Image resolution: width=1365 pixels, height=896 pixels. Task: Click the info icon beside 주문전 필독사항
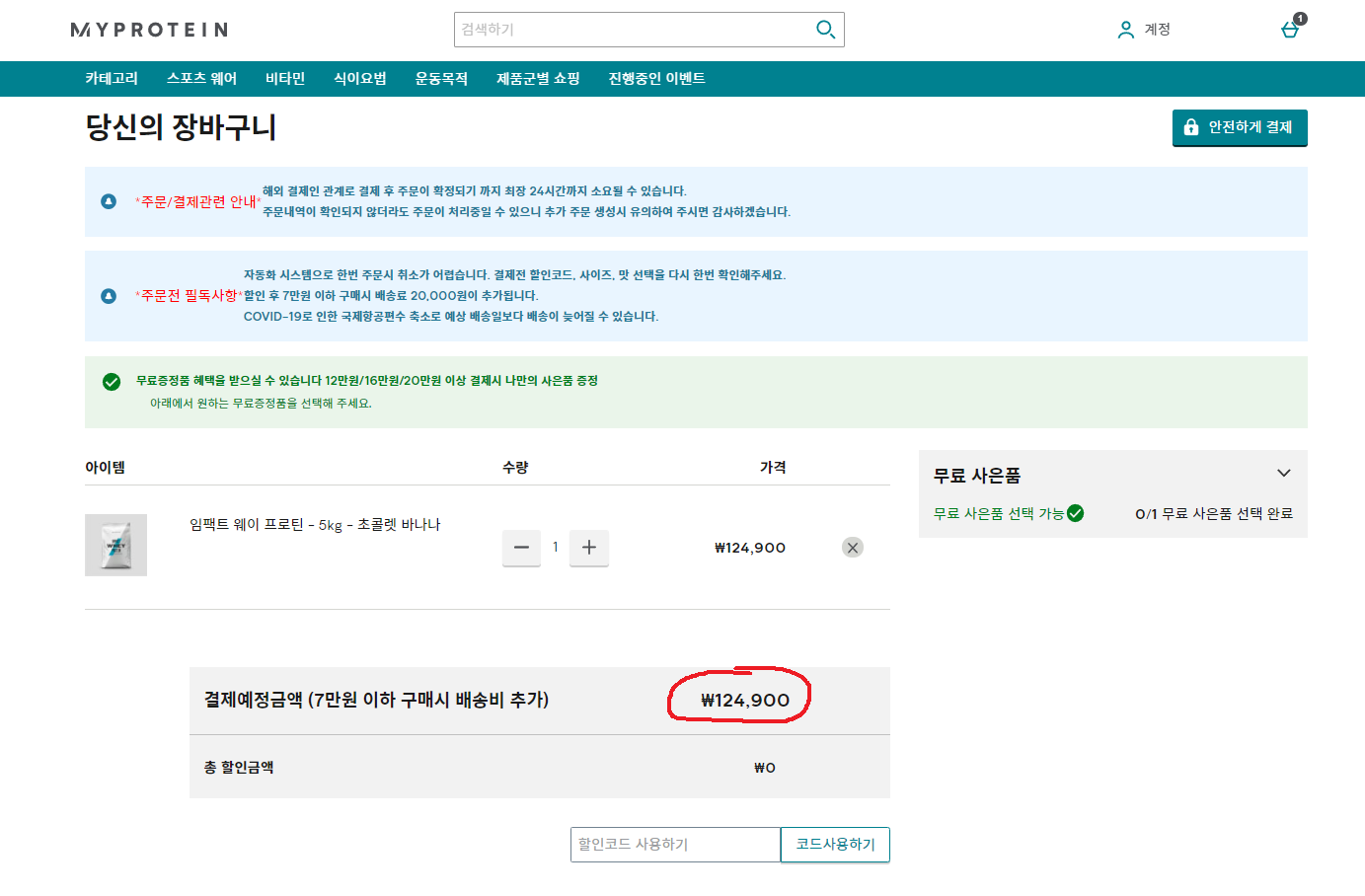tap(109, 296)
